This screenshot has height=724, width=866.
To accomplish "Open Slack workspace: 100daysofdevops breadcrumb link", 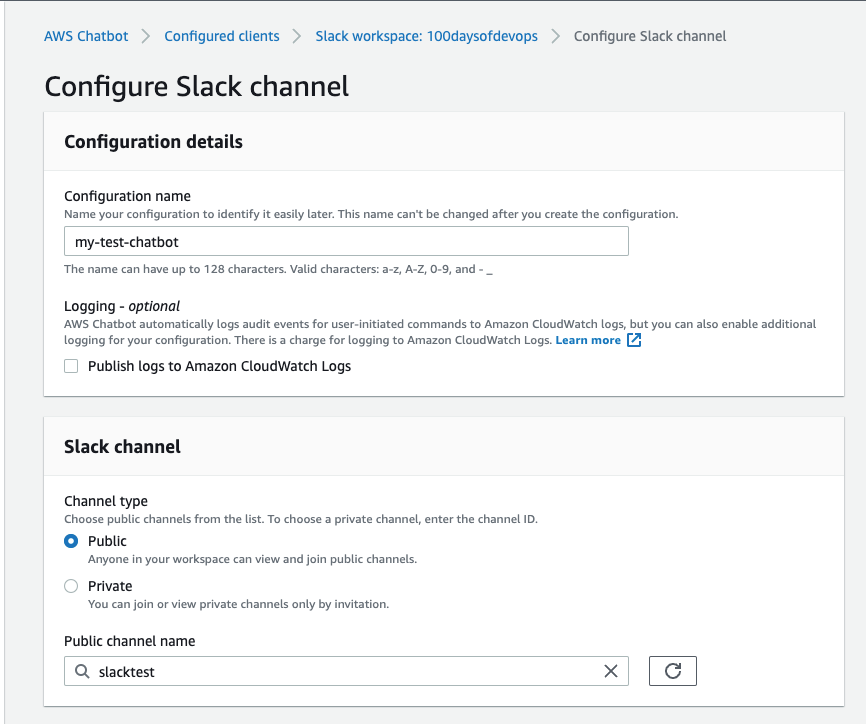I will click(x=426, y=36).
